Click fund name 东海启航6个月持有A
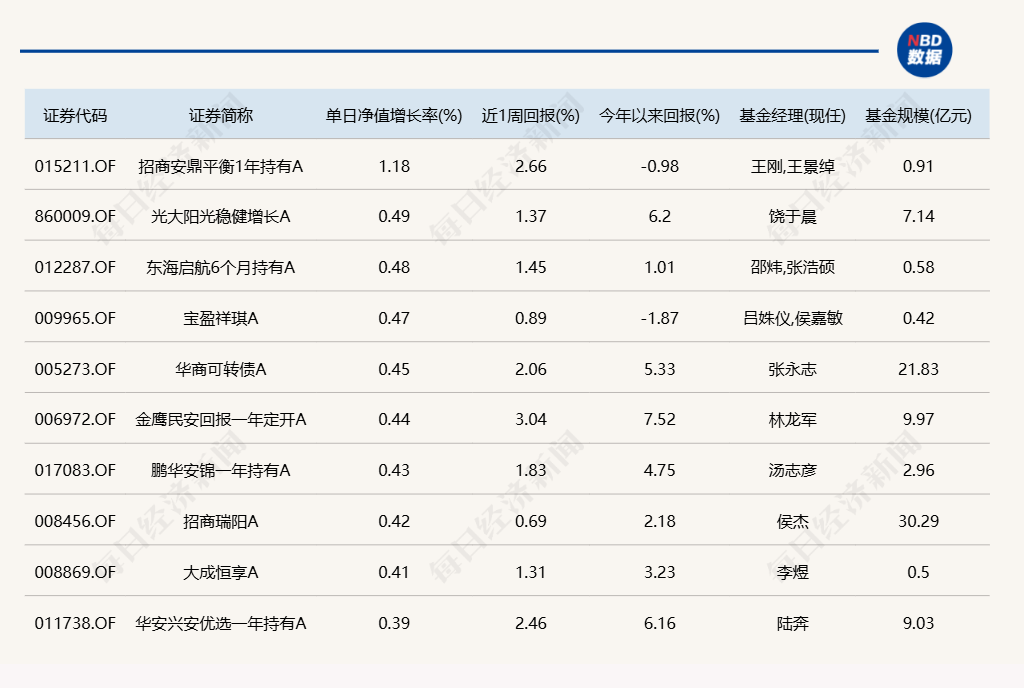Viewport: 1024px width, 688px height. [221, 267]
